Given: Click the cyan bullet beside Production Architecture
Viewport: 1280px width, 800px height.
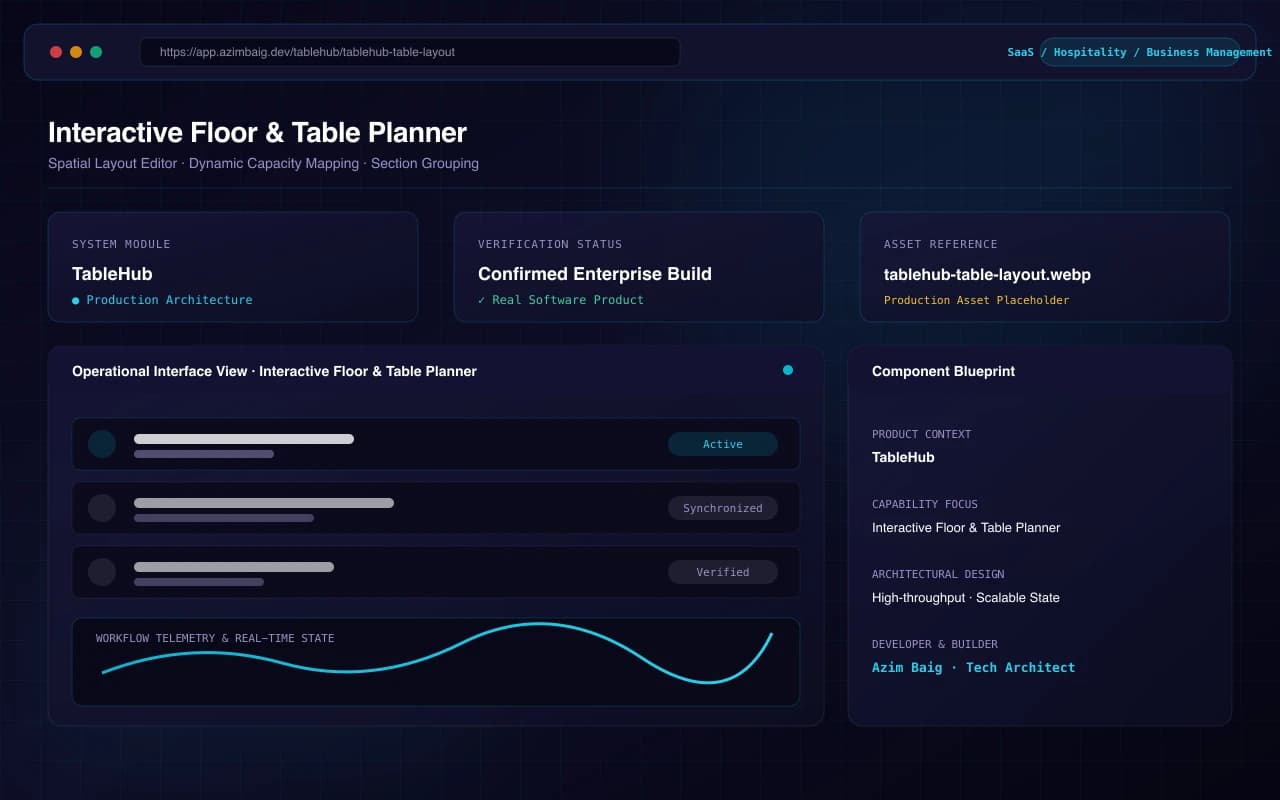Looking at the screenshot, I should (76, 300).
